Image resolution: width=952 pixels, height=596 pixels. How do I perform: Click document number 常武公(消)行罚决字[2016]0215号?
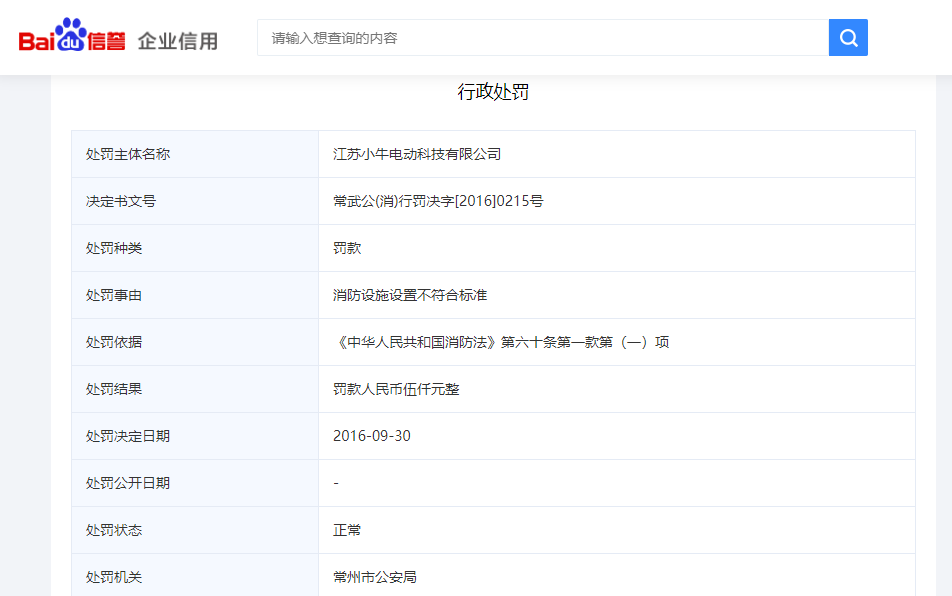coord(438,201)
